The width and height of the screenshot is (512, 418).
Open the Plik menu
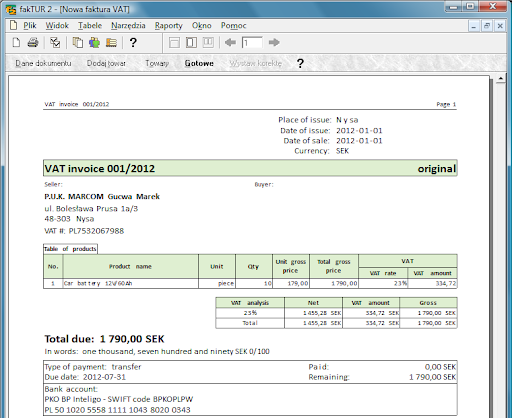coord(30,26)
